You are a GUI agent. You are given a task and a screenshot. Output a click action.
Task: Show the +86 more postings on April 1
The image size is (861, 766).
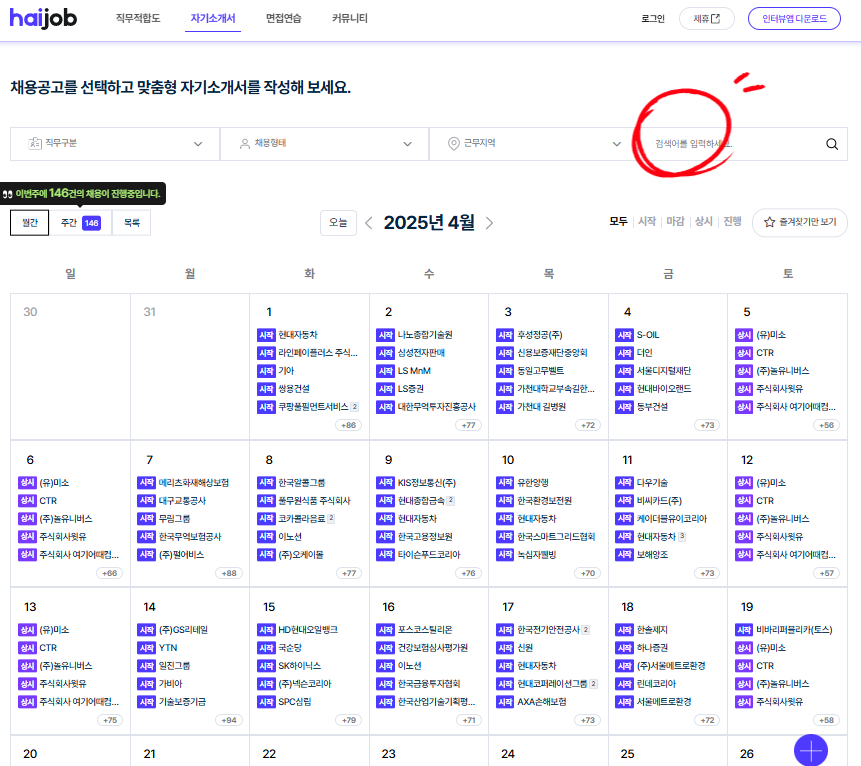pos(349,425)
